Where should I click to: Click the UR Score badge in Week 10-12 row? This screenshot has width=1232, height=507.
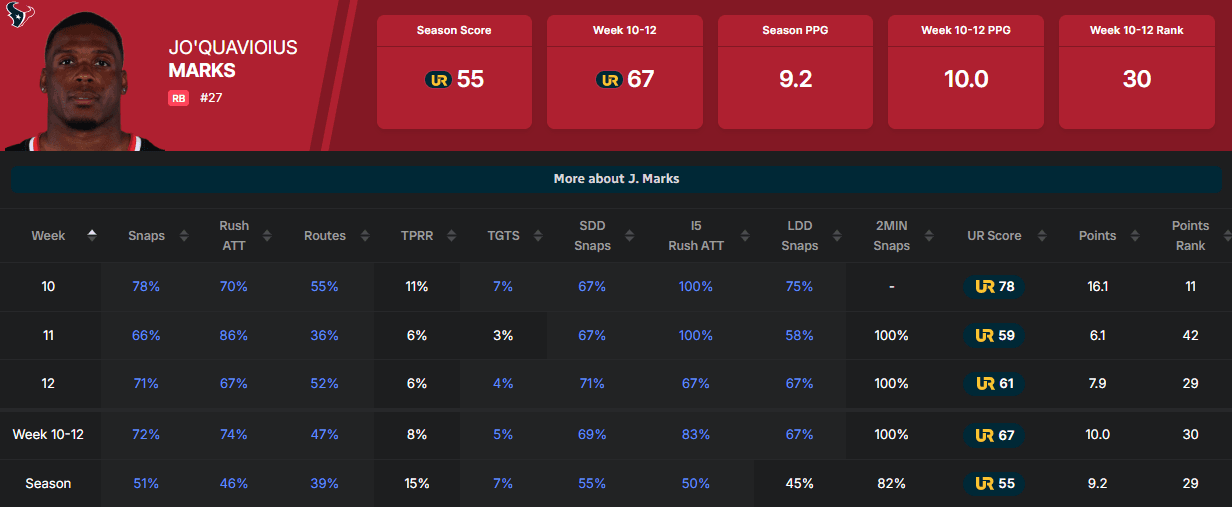click(995, 435)
